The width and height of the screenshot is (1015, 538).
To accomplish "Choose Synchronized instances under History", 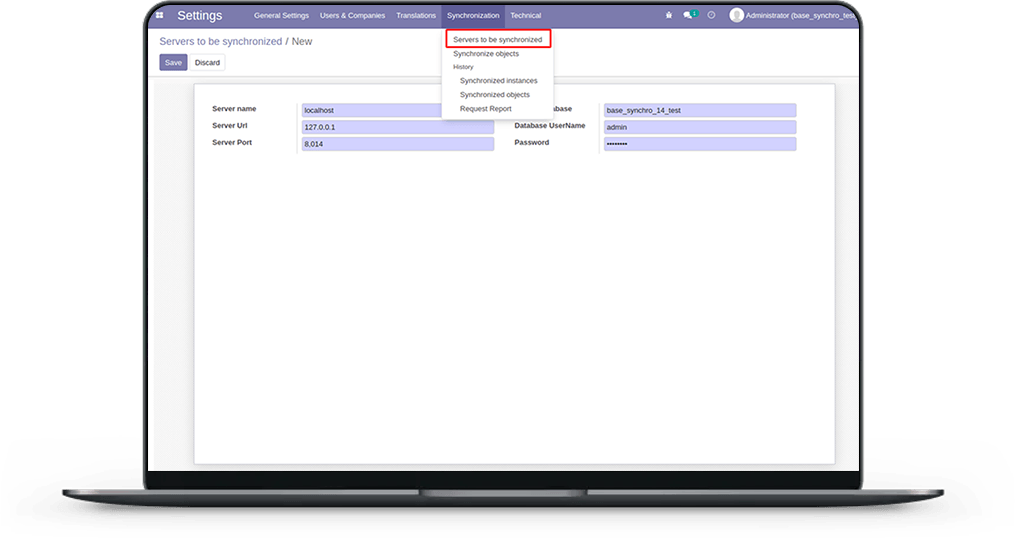I will pos(498,81).
